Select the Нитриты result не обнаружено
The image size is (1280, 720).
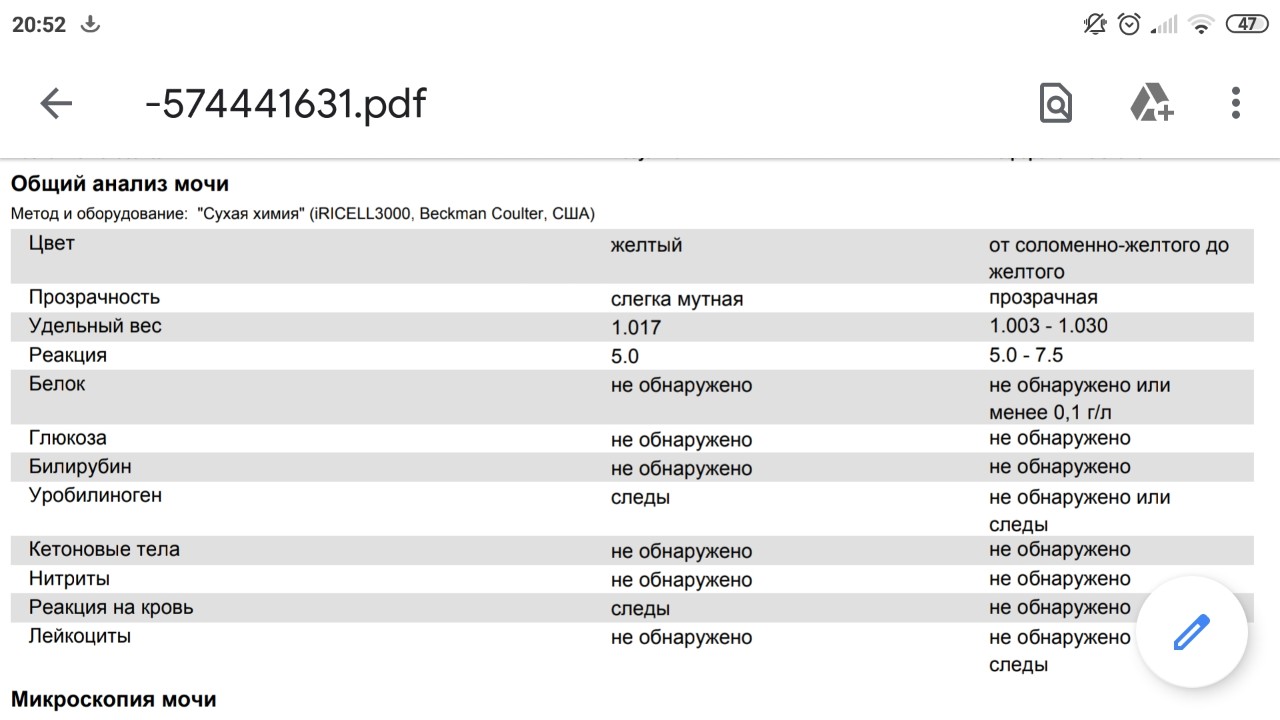pos(681,581)
